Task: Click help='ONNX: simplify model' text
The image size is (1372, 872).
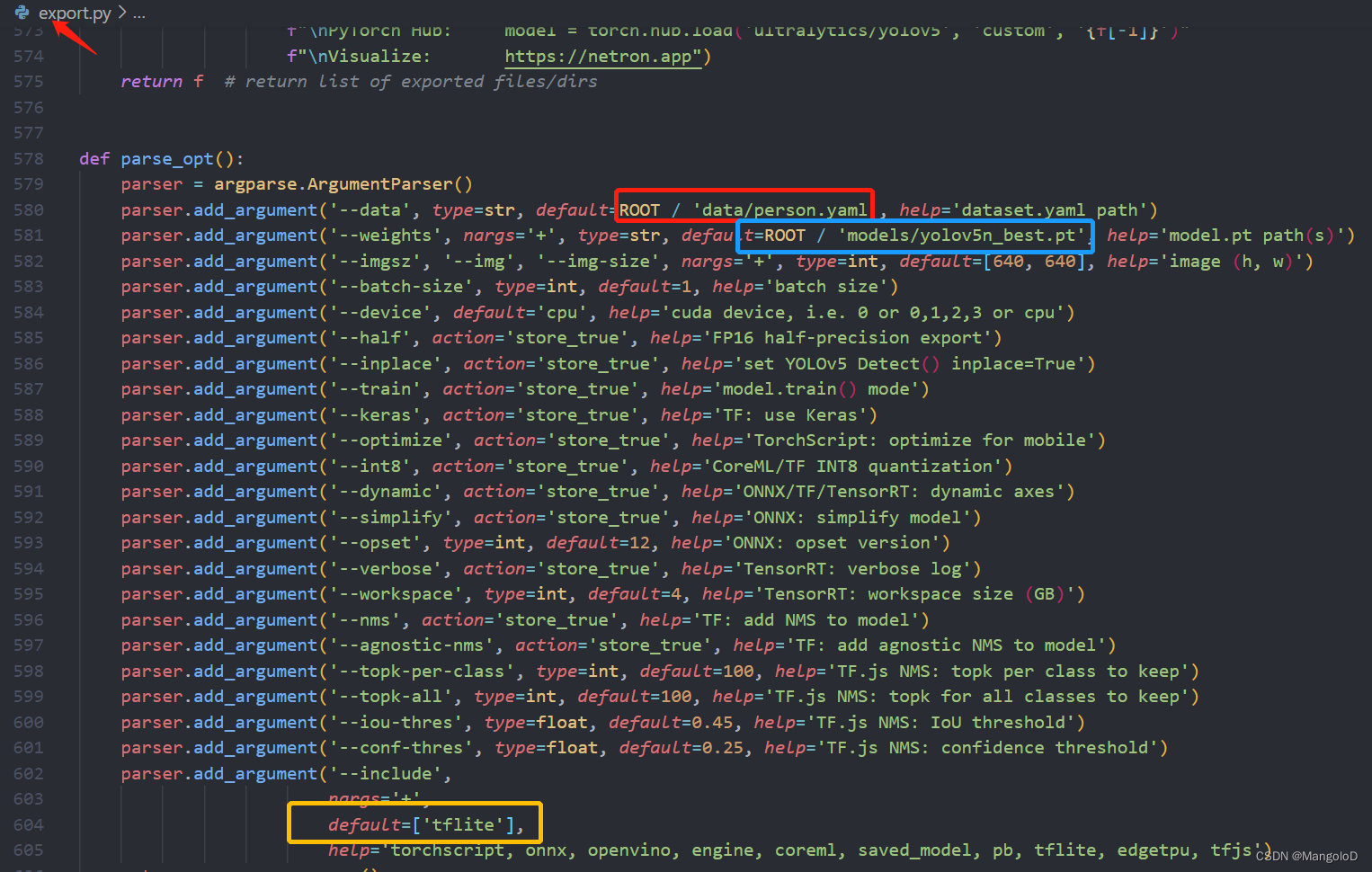Action: pyautogui.click(x=832, y=518)
